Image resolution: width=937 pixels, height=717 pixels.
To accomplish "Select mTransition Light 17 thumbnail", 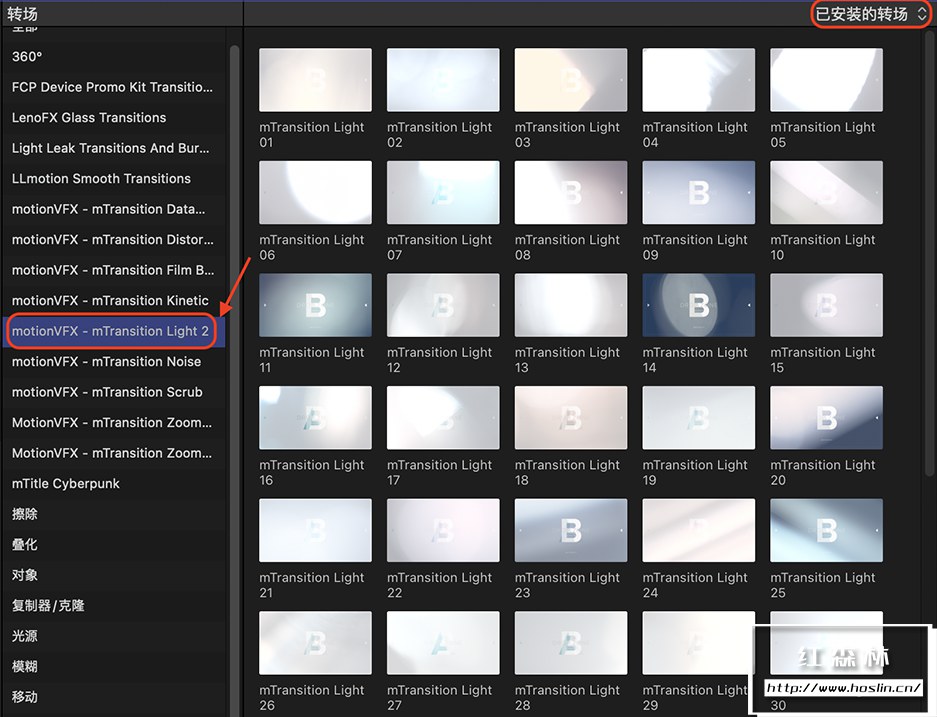I will 443,418.
